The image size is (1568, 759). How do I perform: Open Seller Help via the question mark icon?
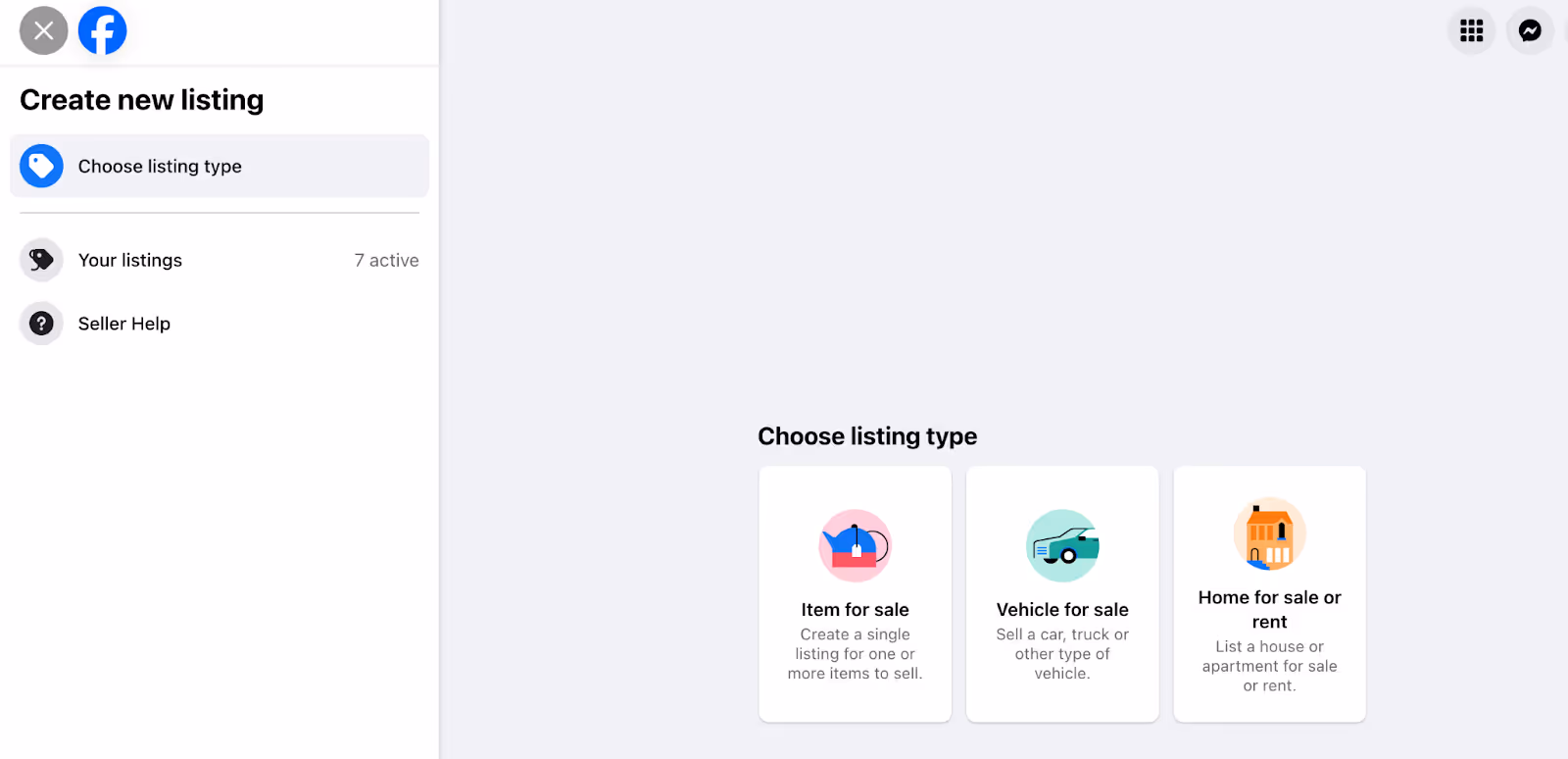pos(40,323)
